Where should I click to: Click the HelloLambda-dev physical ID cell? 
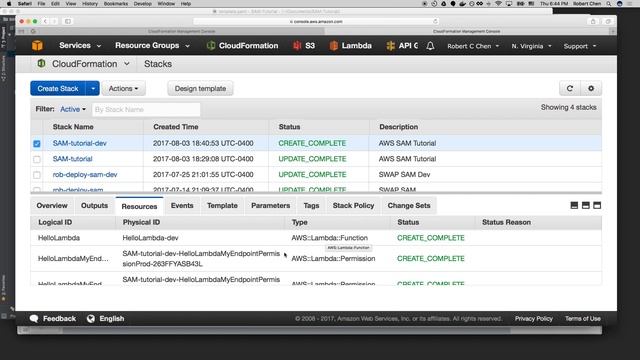pyautogui.click(x=150, y=238)
